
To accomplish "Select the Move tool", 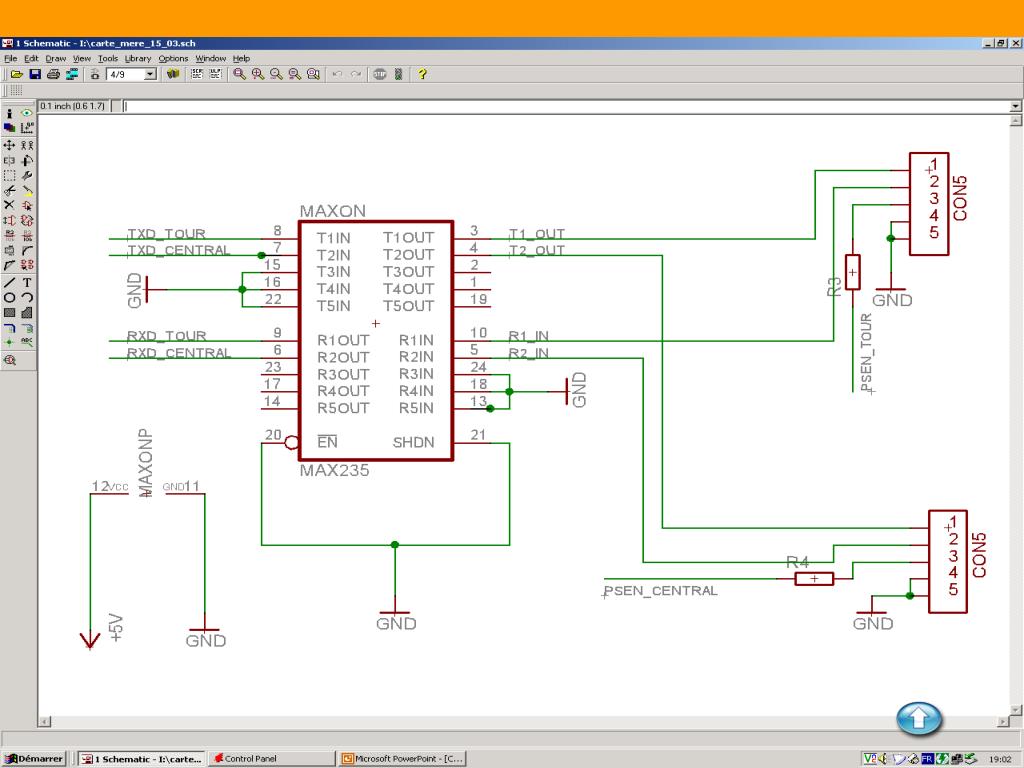I will (x=9, y=145).
